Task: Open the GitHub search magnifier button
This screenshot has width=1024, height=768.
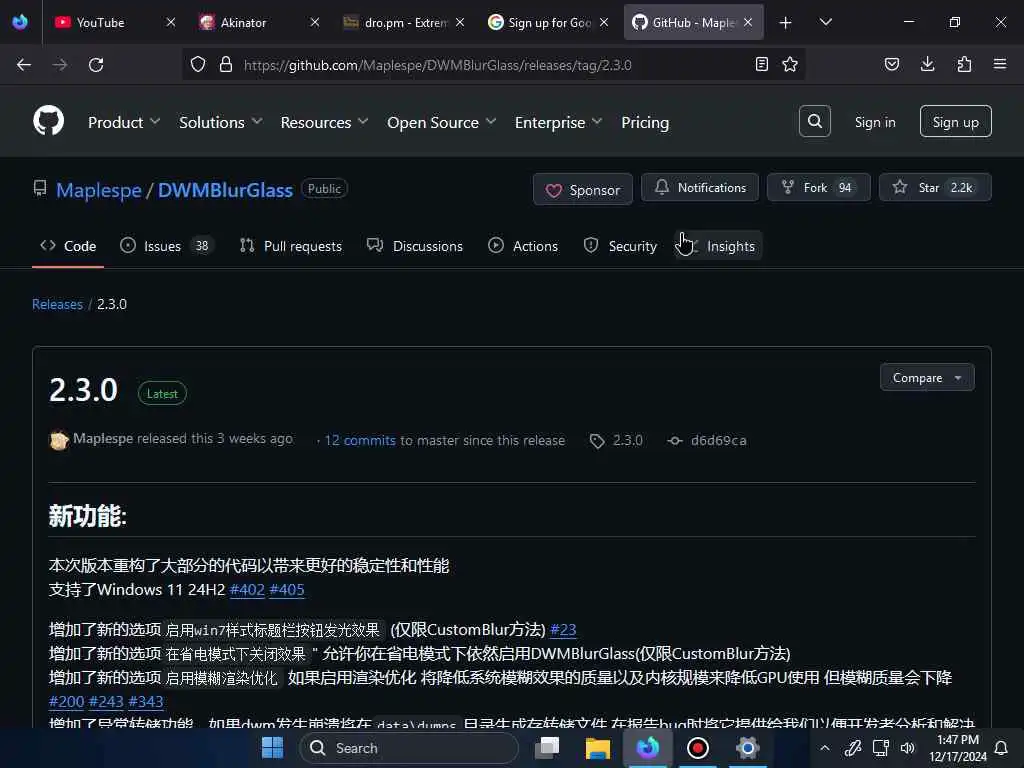Action: (x=814, y=121)
